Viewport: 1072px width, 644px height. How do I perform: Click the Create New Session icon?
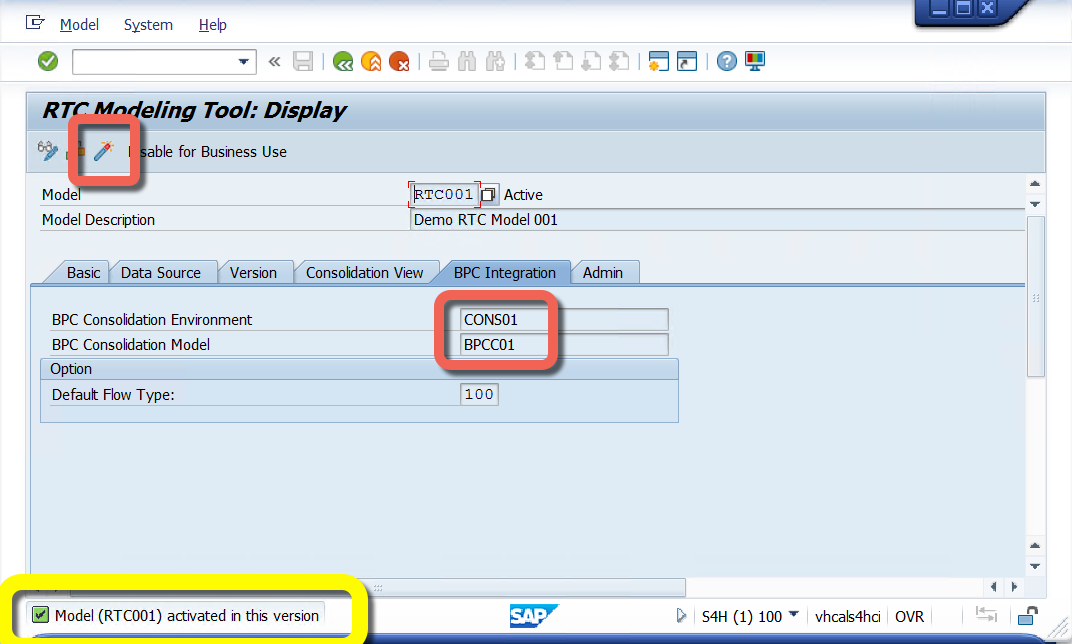click(657, 62)
